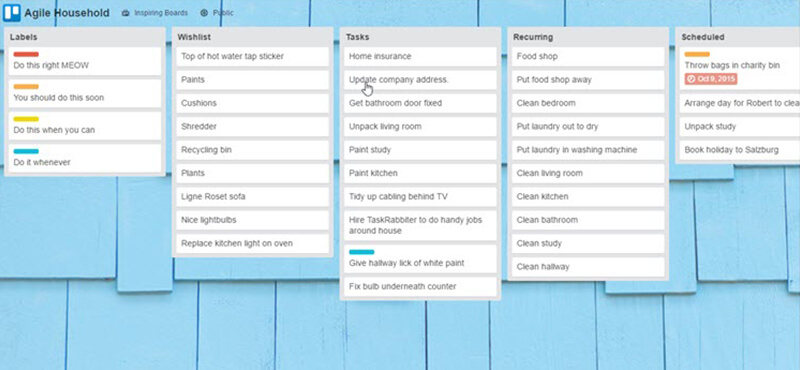Open the Unpack study card
800x370 pixels.
(740, 127)
